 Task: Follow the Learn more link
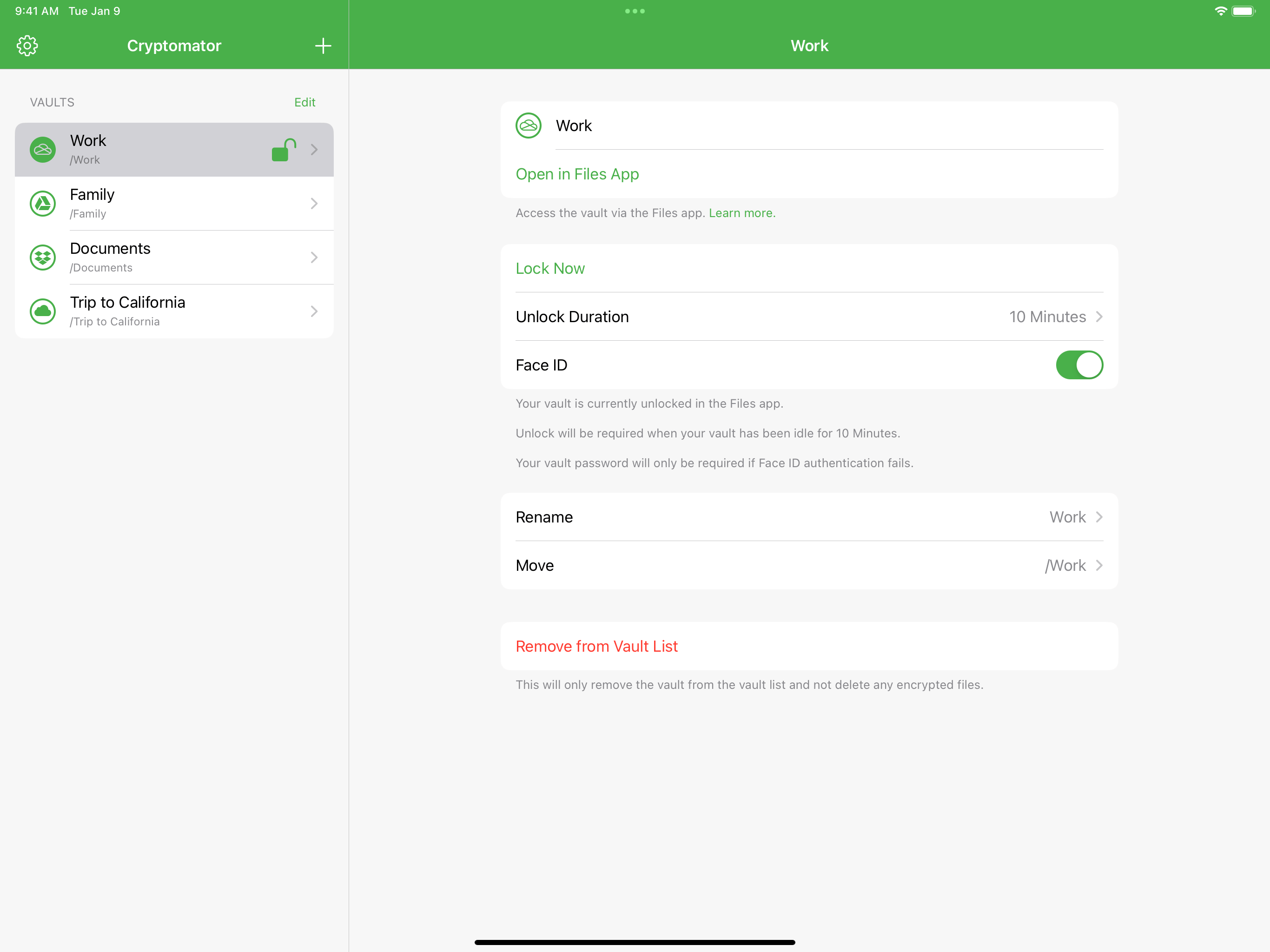coord(742,213)
